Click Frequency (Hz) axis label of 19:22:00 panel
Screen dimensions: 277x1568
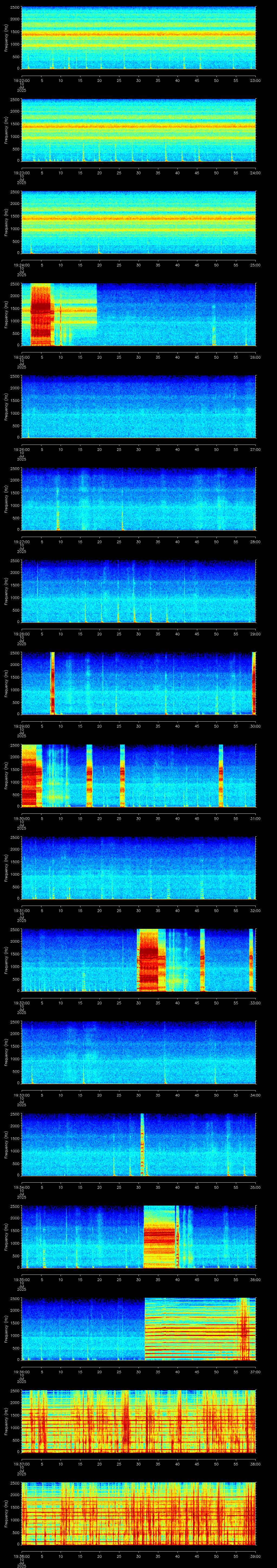6,38
